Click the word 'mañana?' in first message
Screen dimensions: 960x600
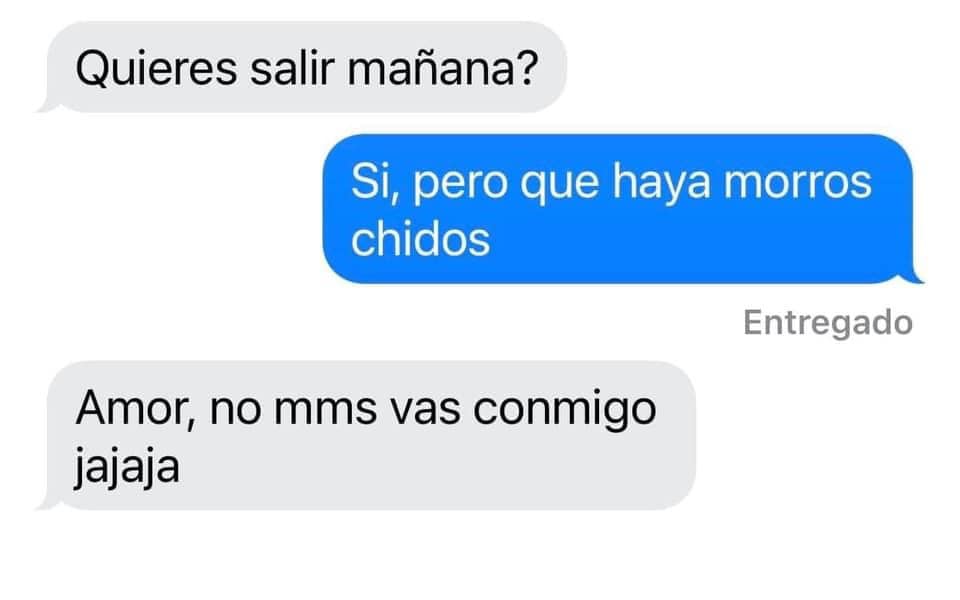tap(443, 67)
